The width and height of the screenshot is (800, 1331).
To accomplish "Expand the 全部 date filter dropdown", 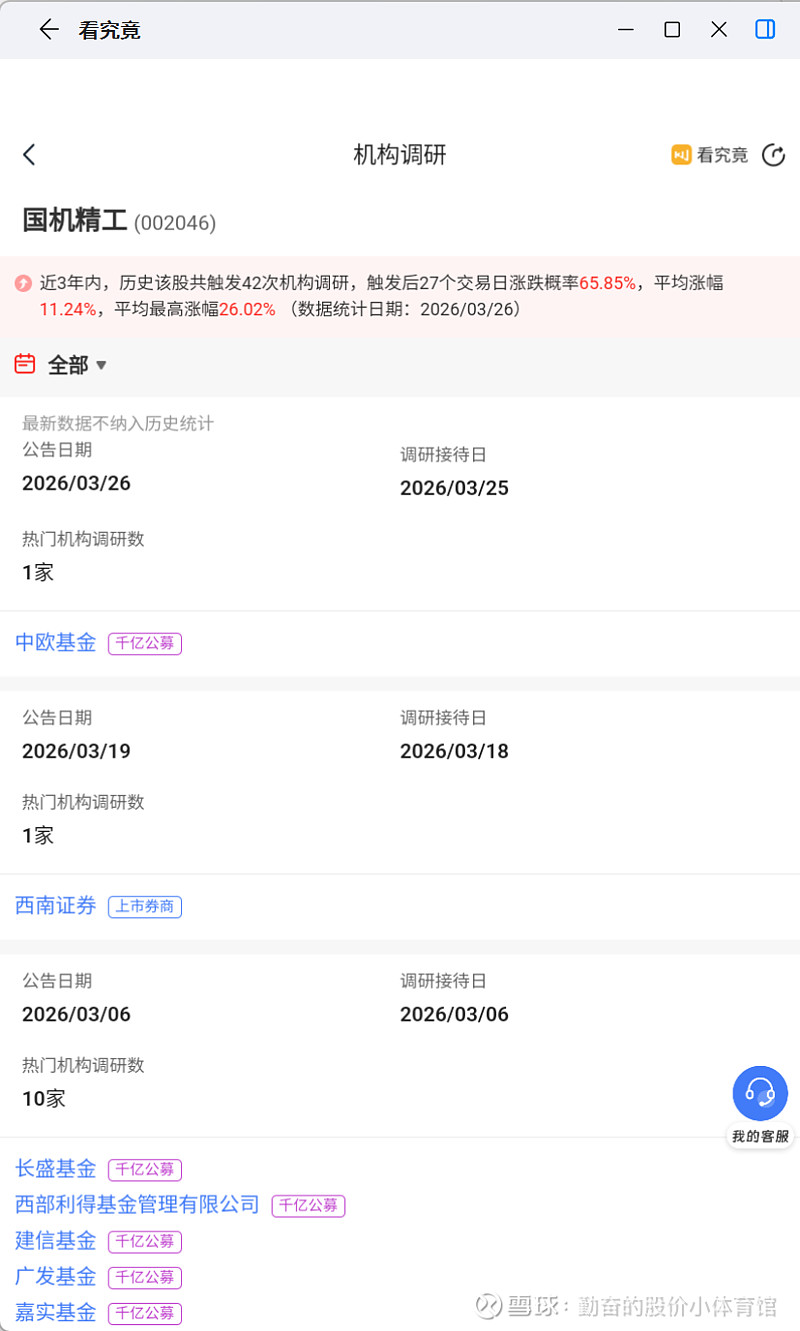I will tap(77, 366).
